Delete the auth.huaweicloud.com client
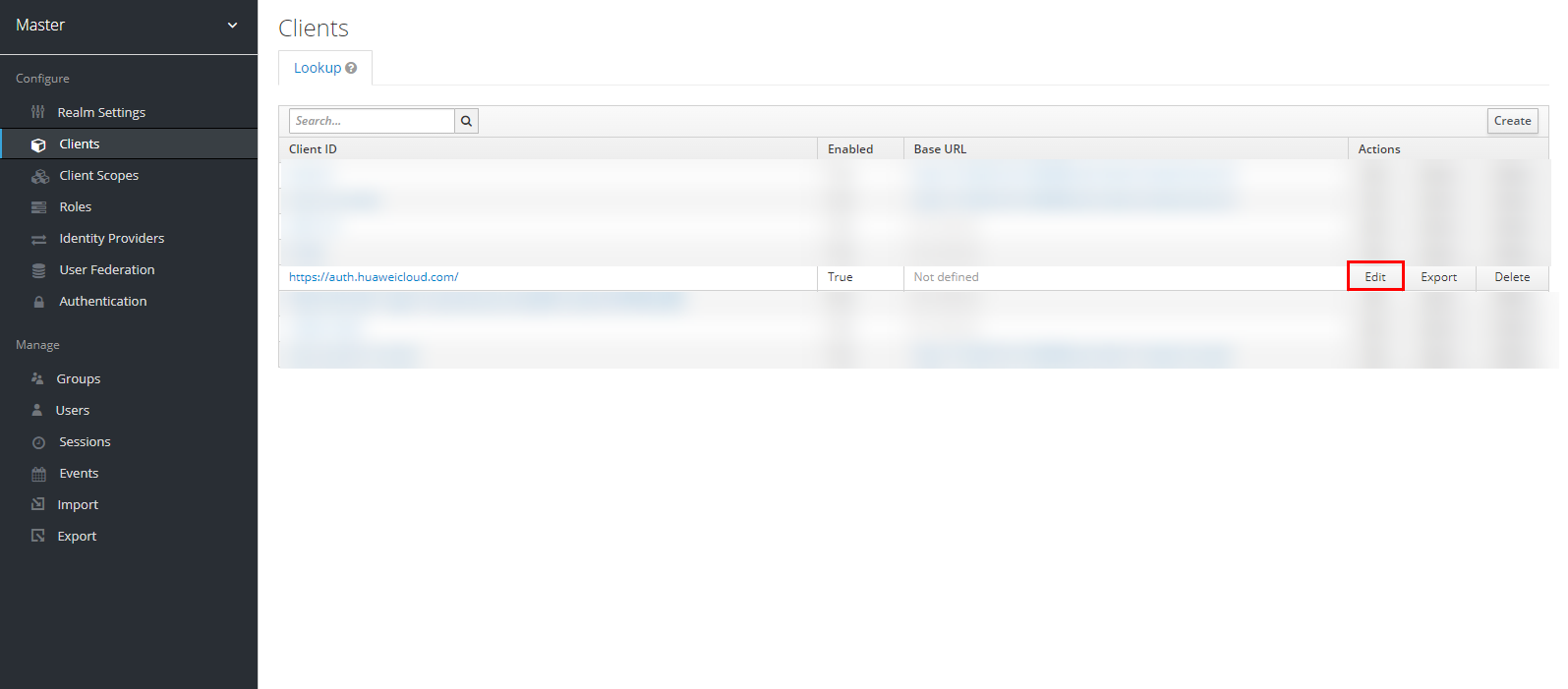Image resolution: width=1568 pixels, height=689 pixels. click(1511, 277)
